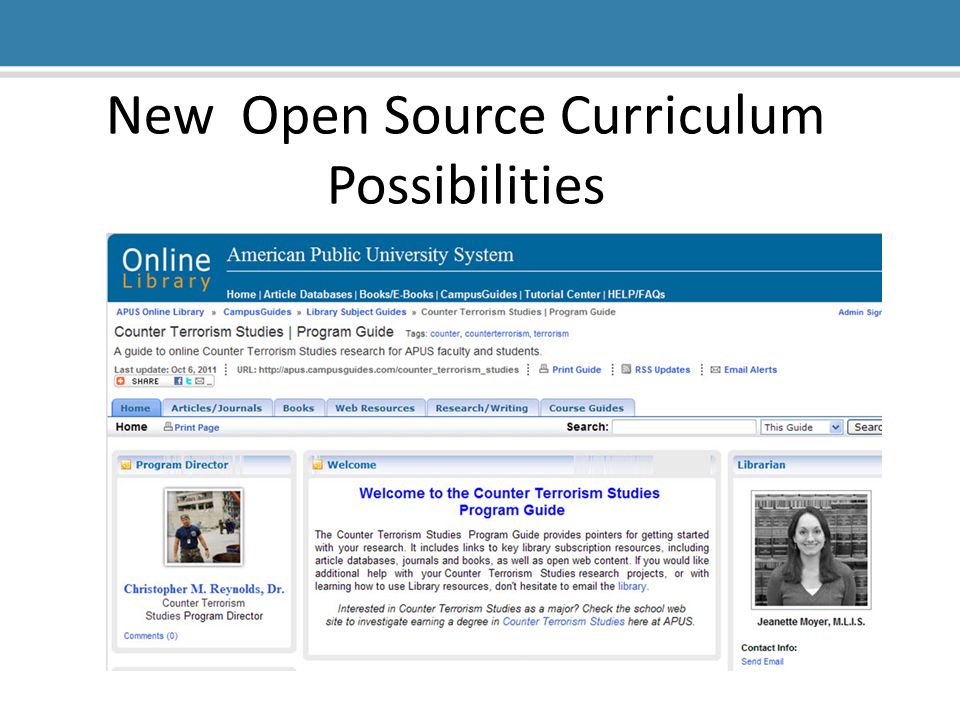The width and height of the screenshot is (960, 720).
Task: Click the 'Contact Info:' label
Action: (x=769, y=648)
